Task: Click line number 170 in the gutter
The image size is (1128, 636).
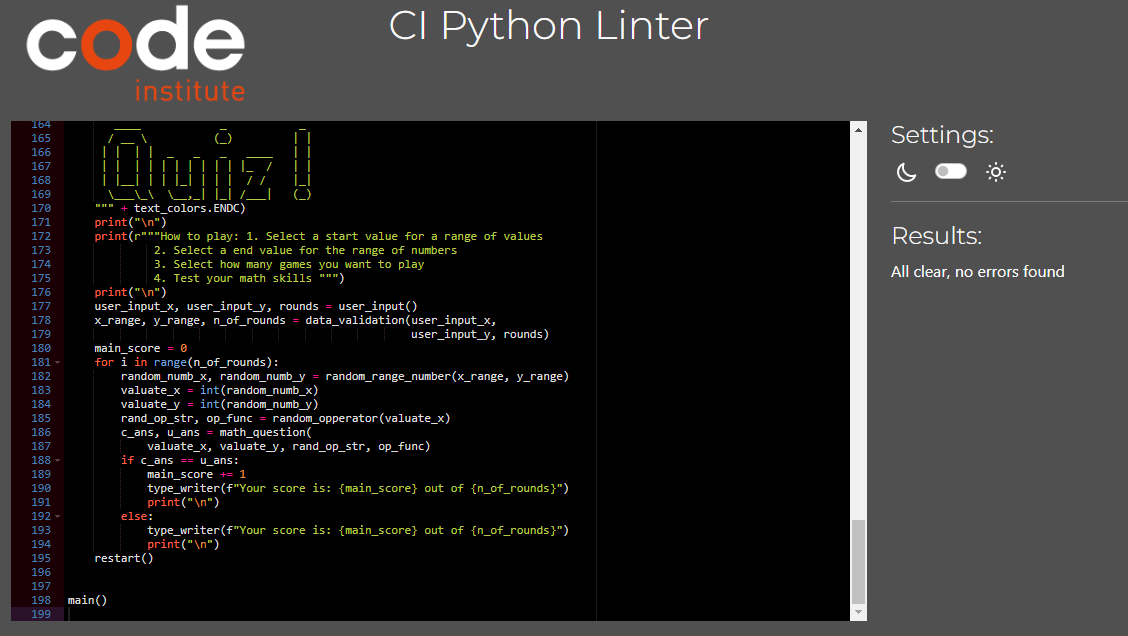Action: click(x=41, y=209)
